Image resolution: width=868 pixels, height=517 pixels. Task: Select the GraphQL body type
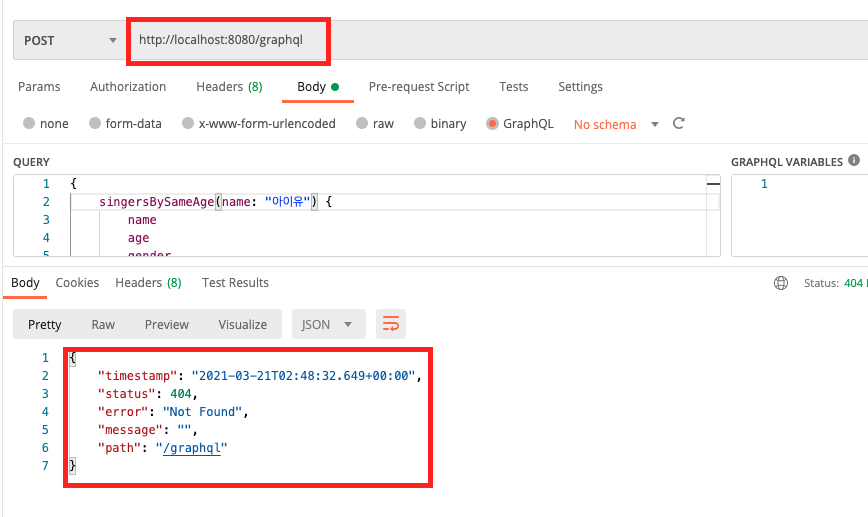click(520, 123)
